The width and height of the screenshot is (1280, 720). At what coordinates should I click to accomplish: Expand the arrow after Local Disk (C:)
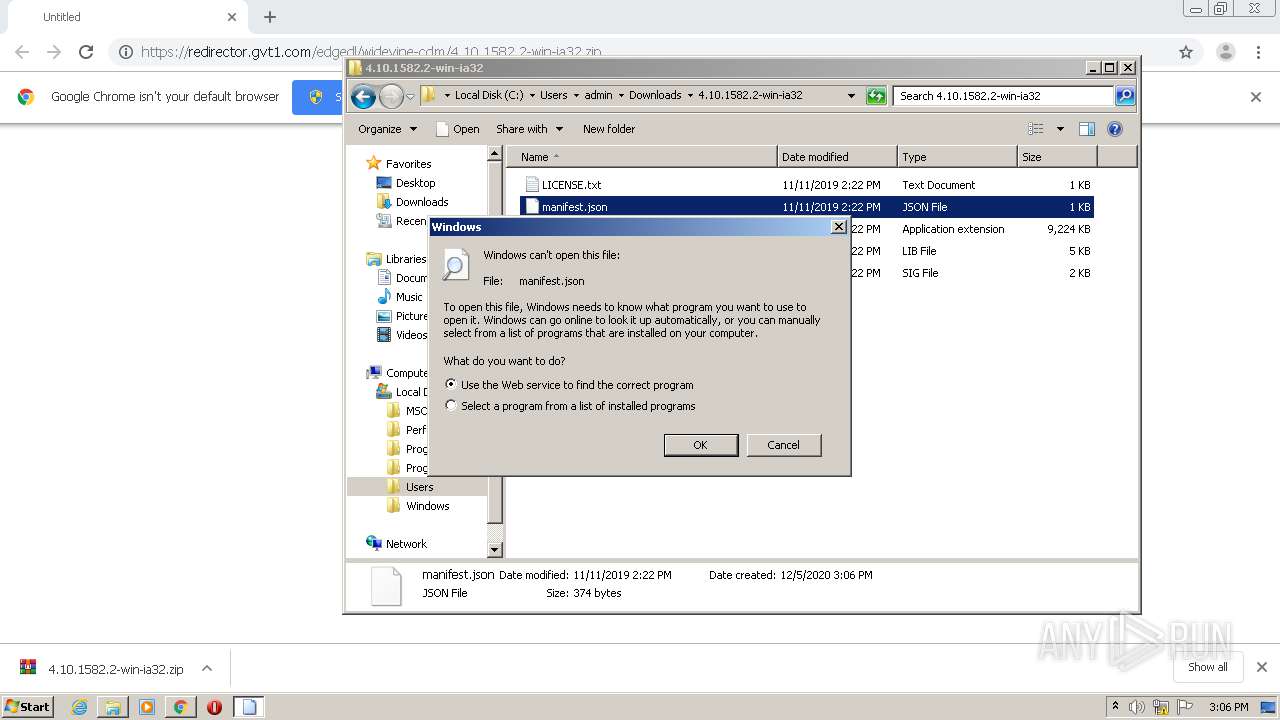coord(532,96)
